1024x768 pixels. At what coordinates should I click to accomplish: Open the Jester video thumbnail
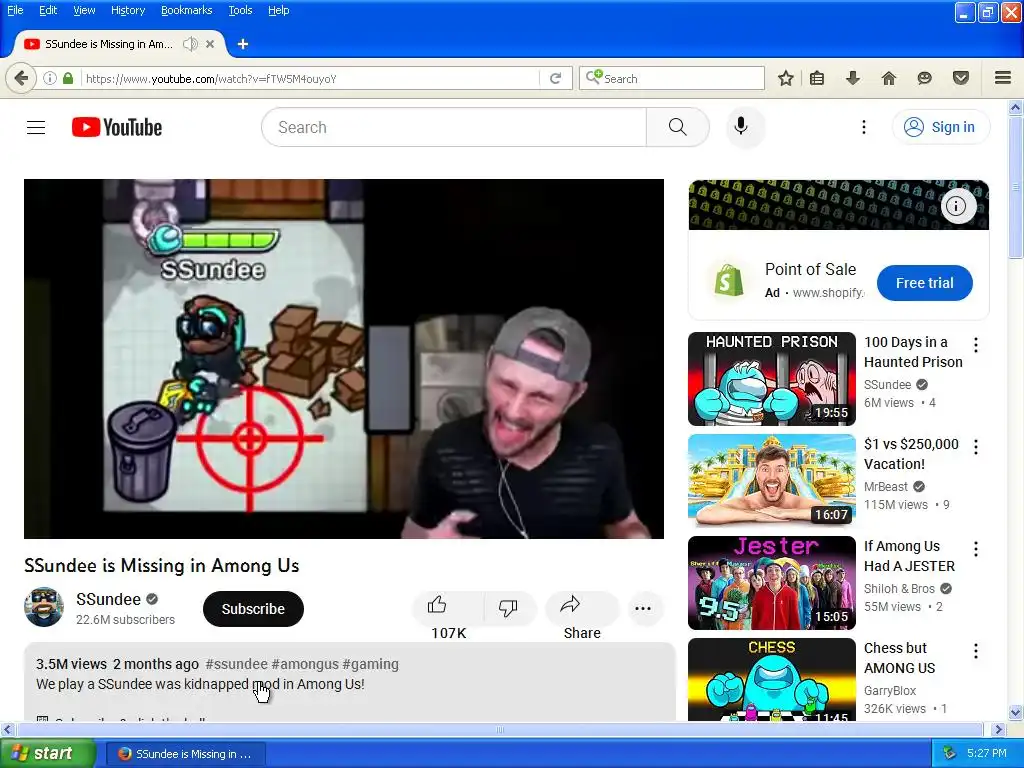[772, 583]
